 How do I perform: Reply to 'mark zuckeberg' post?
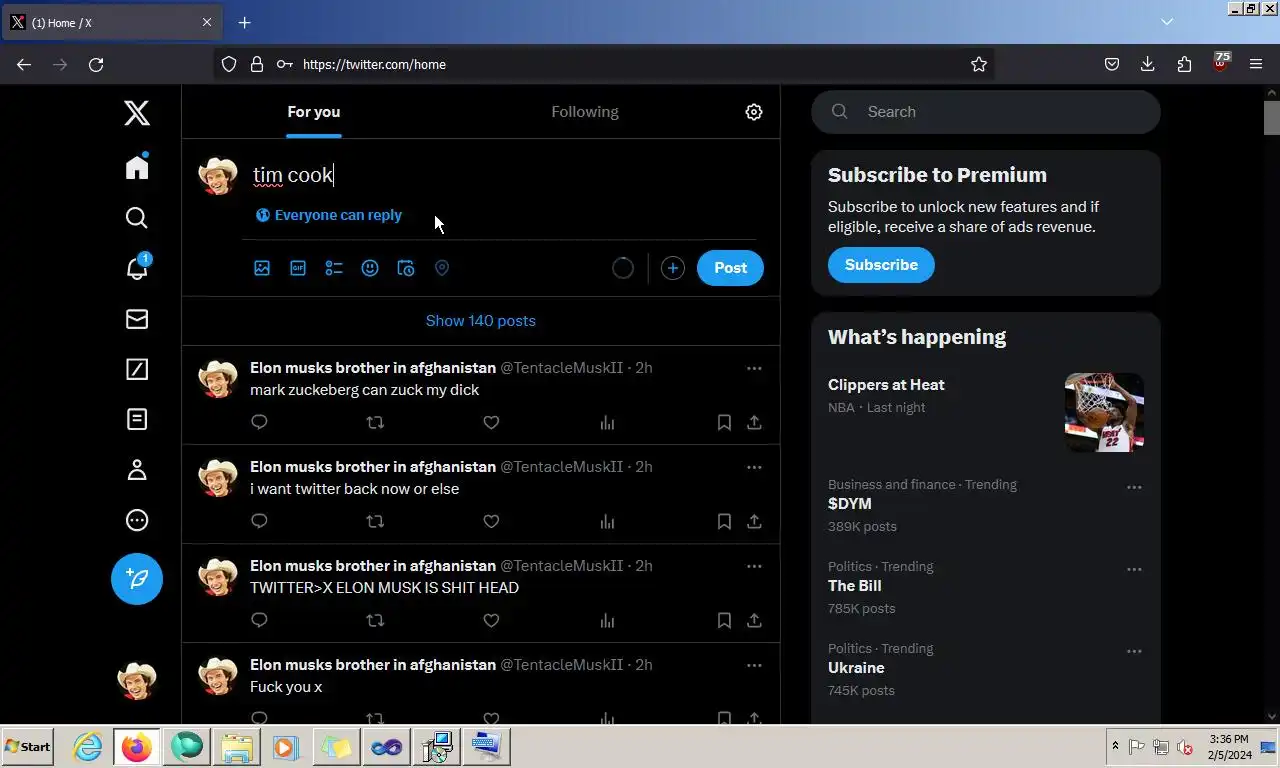tap(259, 422)
